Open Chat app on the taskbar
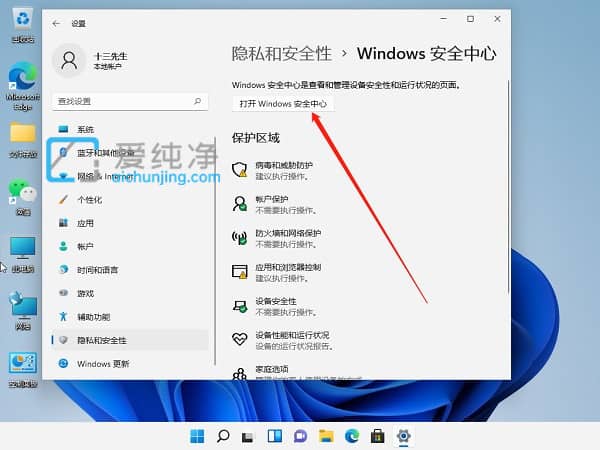The image size is (600, 450). click(300, 436)
